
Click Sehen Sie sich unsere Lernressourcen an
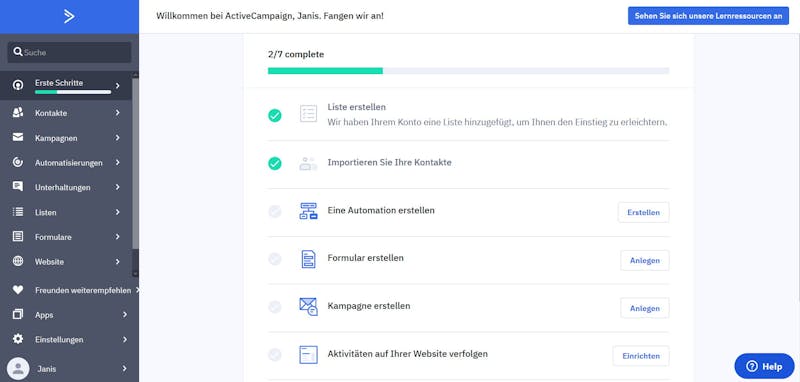click(708, 16)
